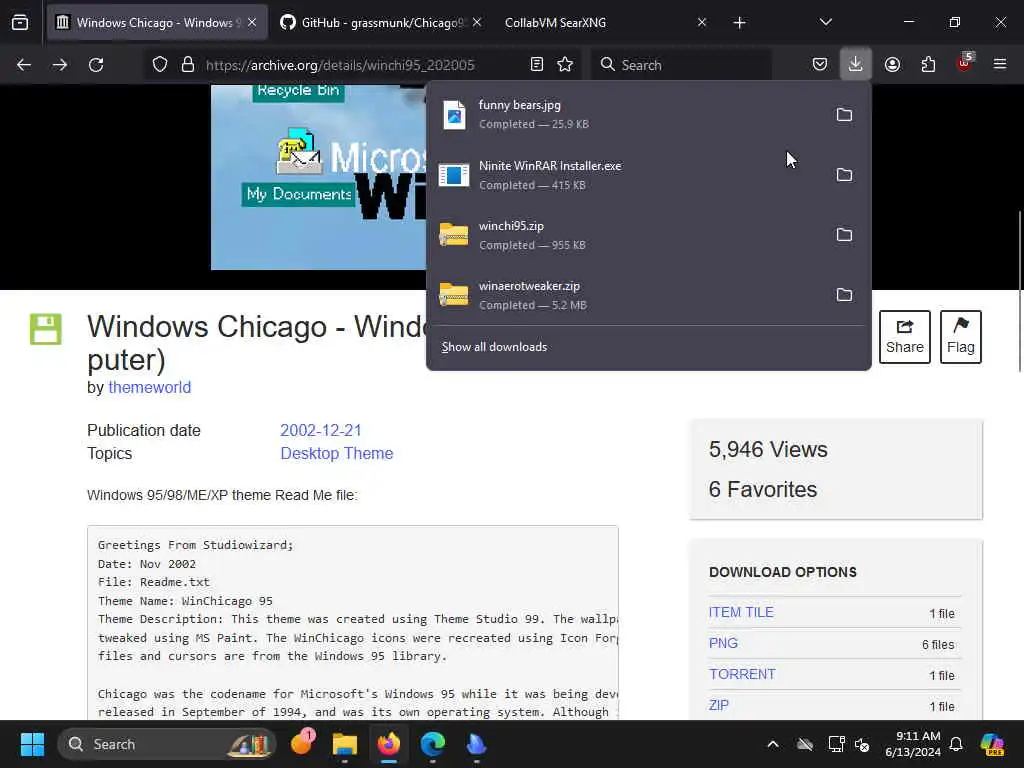The width and height of the screenshot is (1024, 768).
Task: Open downloaded winaerotweaker.zip file
Action: [627, 295]
